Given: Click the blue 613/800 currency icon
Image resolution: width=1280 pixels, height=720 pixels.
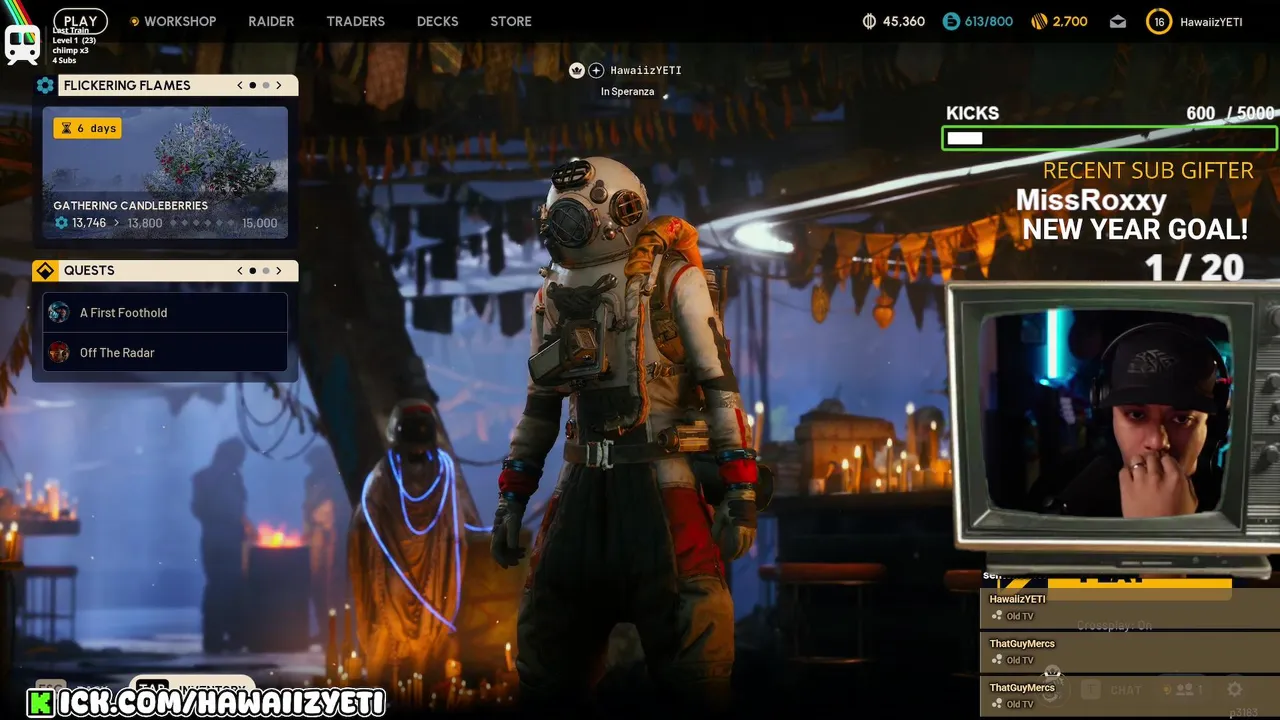Looking at the screenshot, I should coord(951,21).
